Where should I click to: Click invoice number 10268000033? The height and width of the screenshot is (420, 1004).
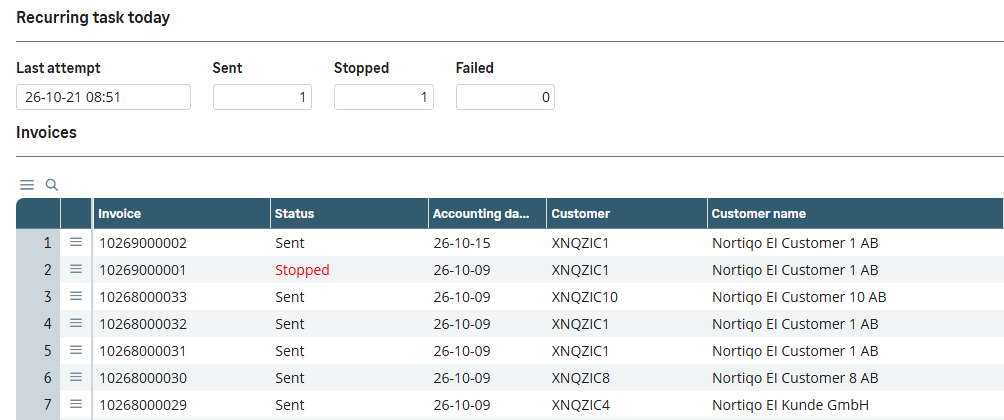[143, 297]
